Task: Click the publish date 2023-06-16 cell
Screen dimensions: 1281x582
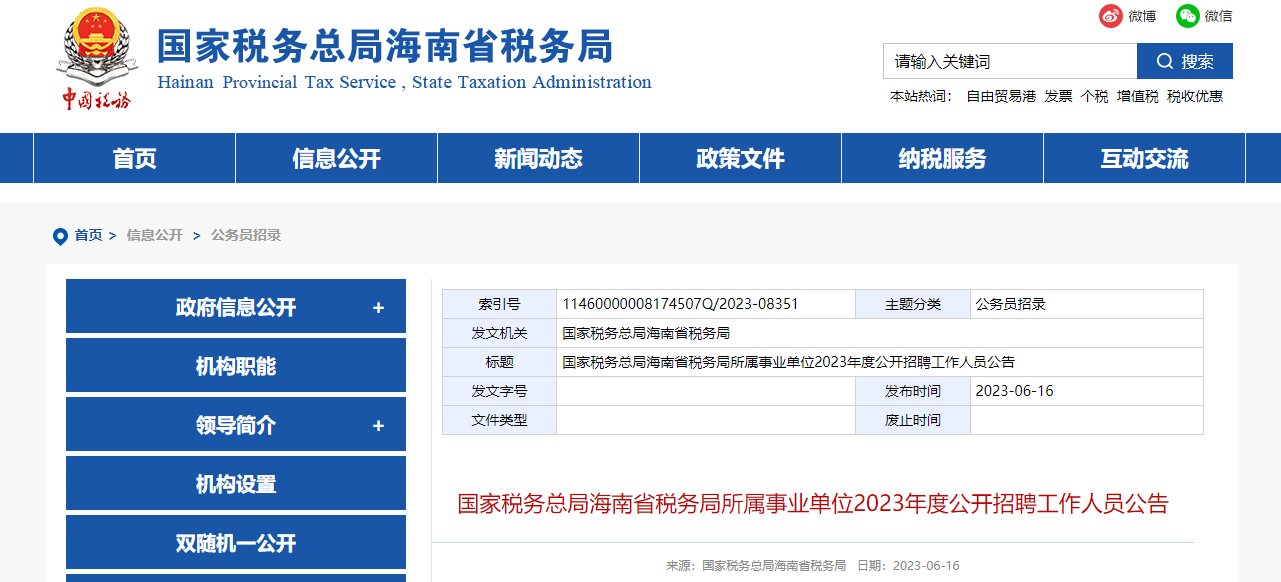Action: 1087,391
